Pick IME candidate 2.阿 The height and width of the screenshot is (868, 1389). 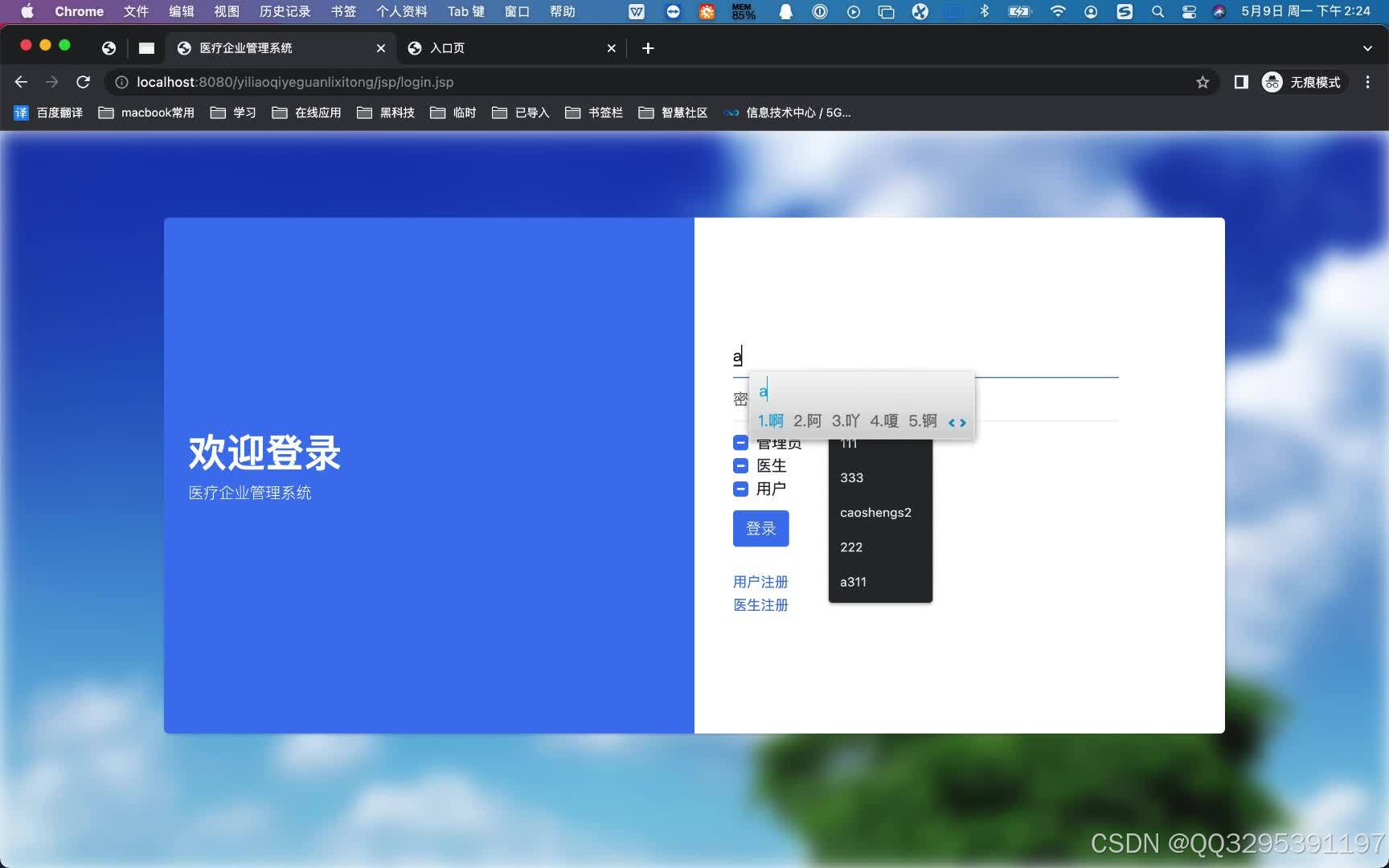click(x=807, y=421)
